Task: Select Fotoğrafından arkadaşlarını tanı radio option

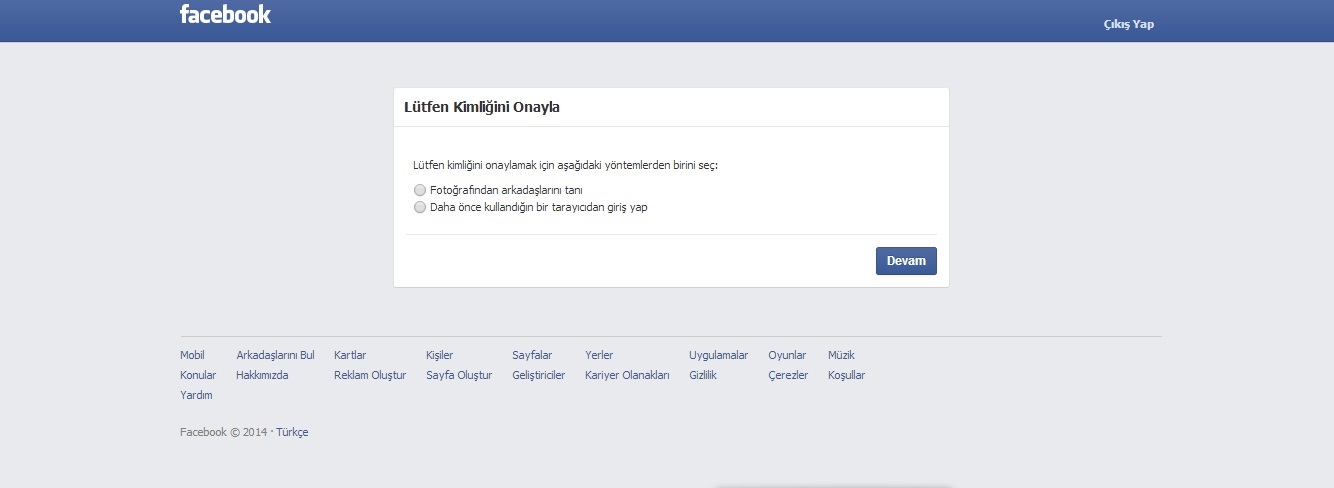Action: coord(420,190)
